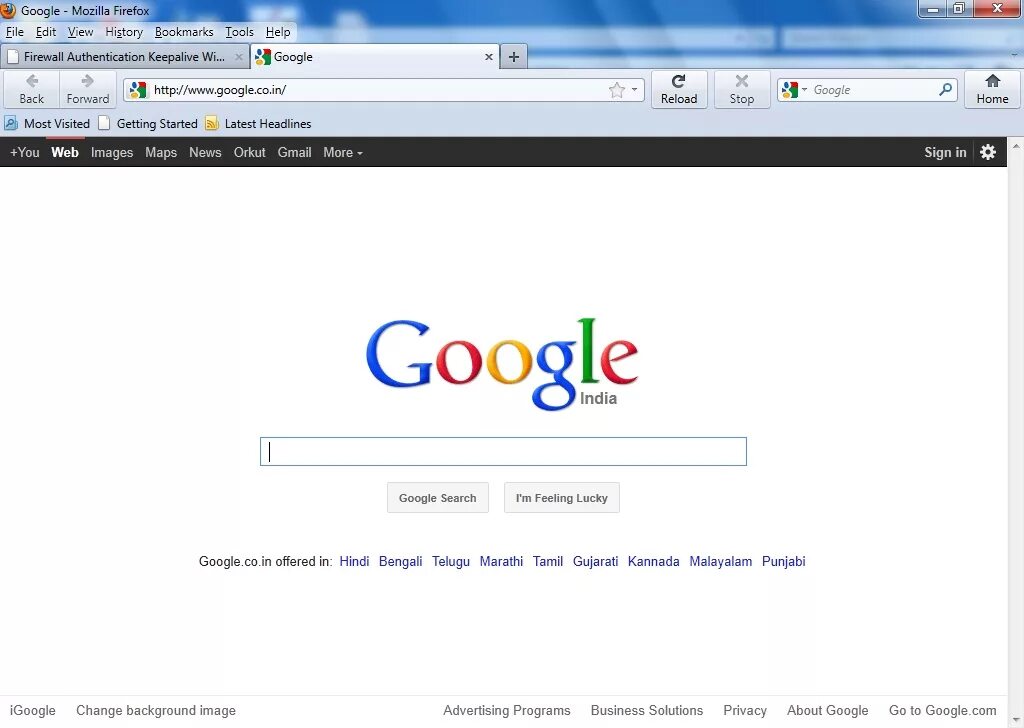The image size is (1024, 728).
Task: Open the Bookmarks menu
Action: coord(184,32)
